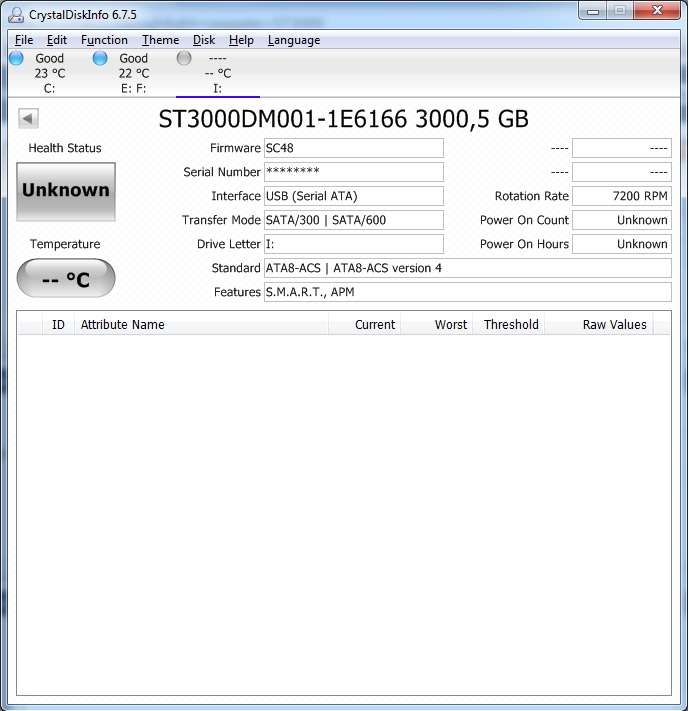Click the Firmware field SC48
The height and width of the screenshot is (711, 689).
click(x=354, y=148)
